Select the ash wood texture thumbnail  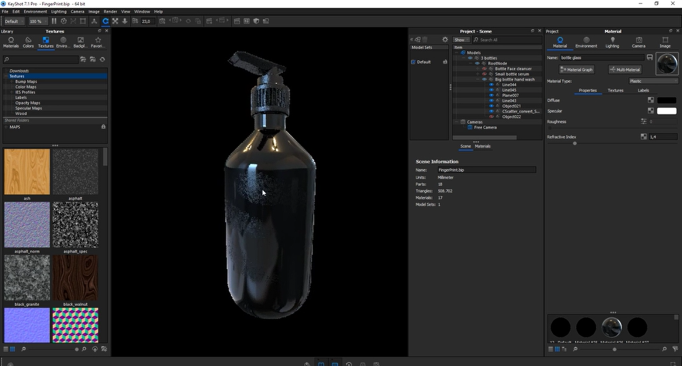27,172
